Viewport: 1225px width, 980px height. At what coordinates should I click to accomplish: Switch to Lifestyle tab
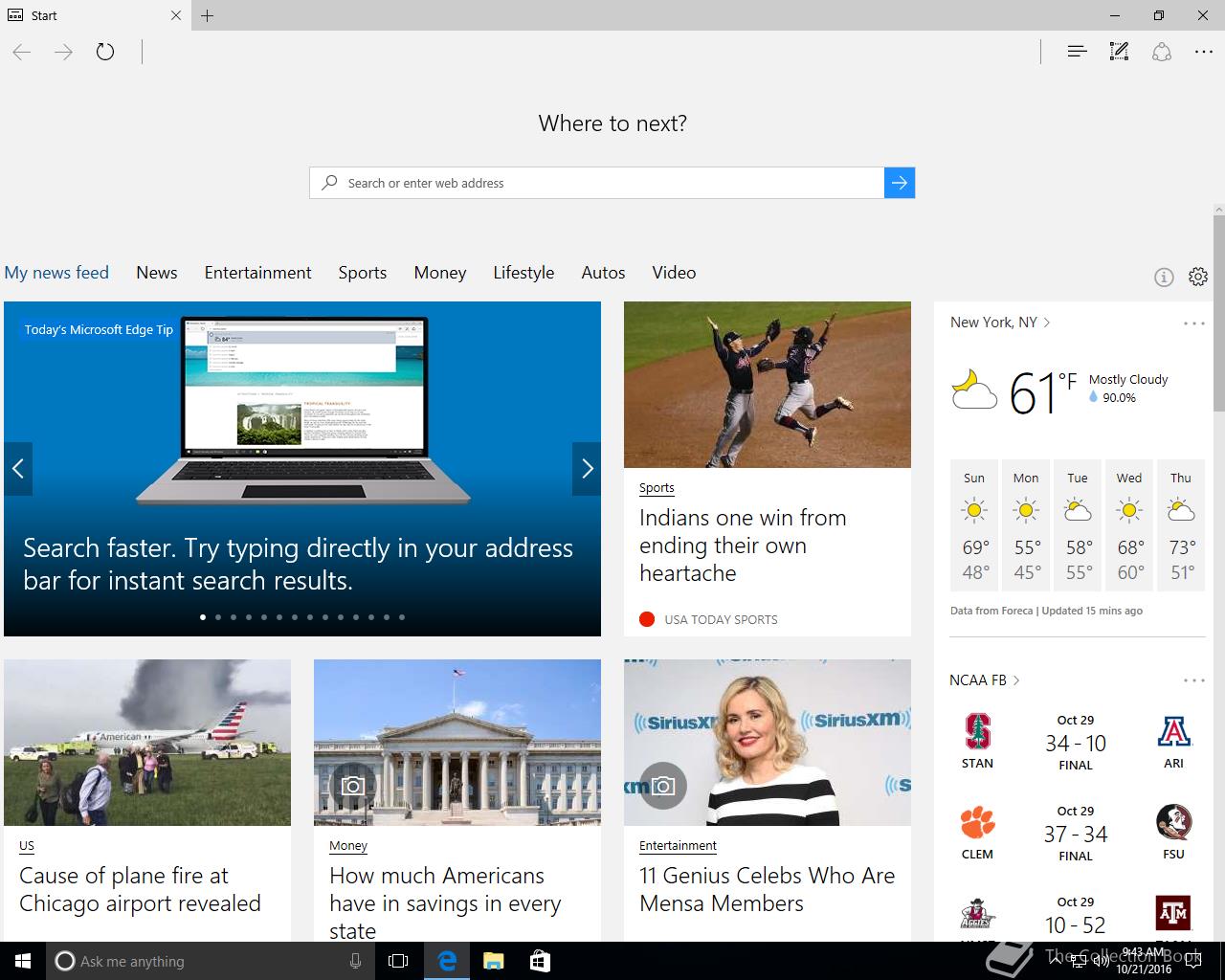[x=523, y=273]
